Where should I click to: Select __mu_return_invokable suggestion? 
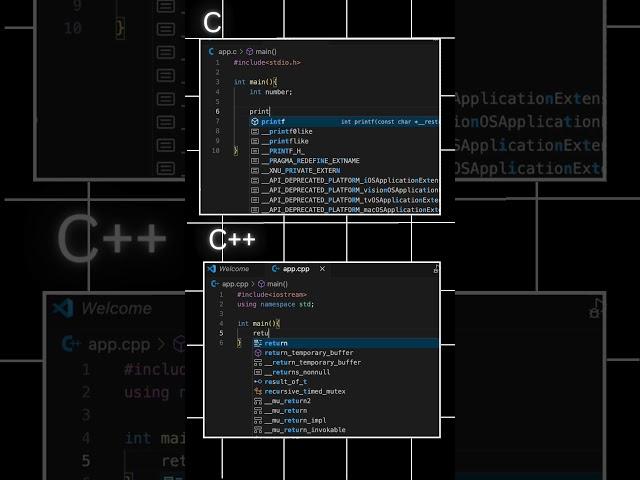pyautogui.click(x=346, y=430)
